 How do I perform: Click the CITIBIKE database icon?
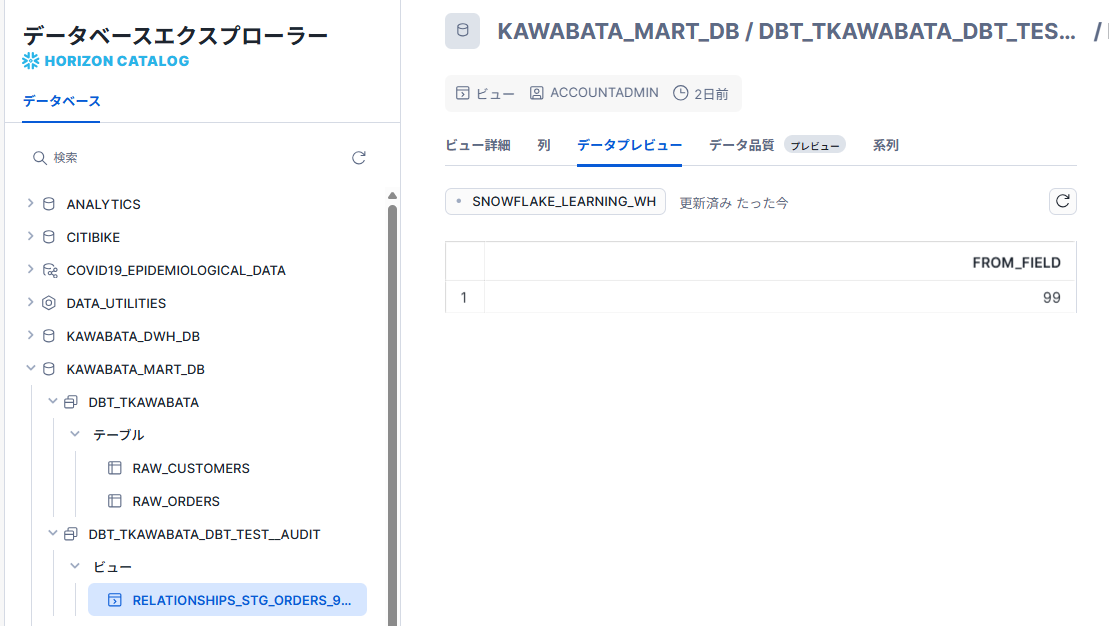pyautogui.click(x=49, y=237)
